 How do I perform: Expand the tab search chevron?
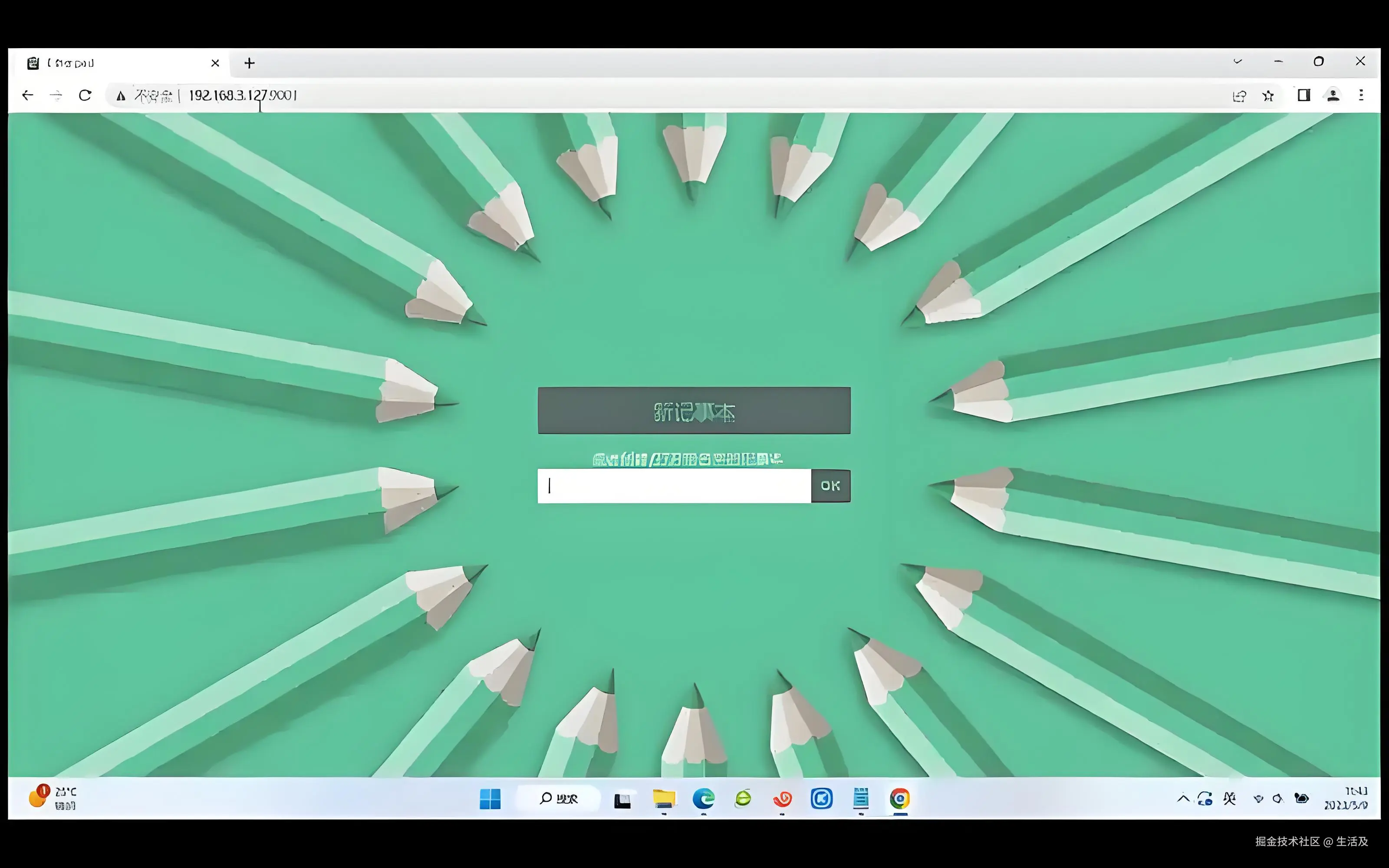(1238, 62)
